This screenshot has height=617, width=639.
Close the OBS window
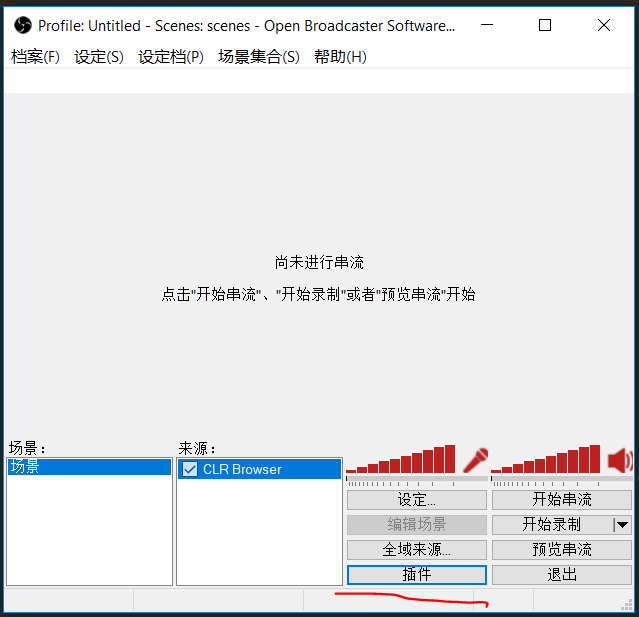(x=604, y=25)
